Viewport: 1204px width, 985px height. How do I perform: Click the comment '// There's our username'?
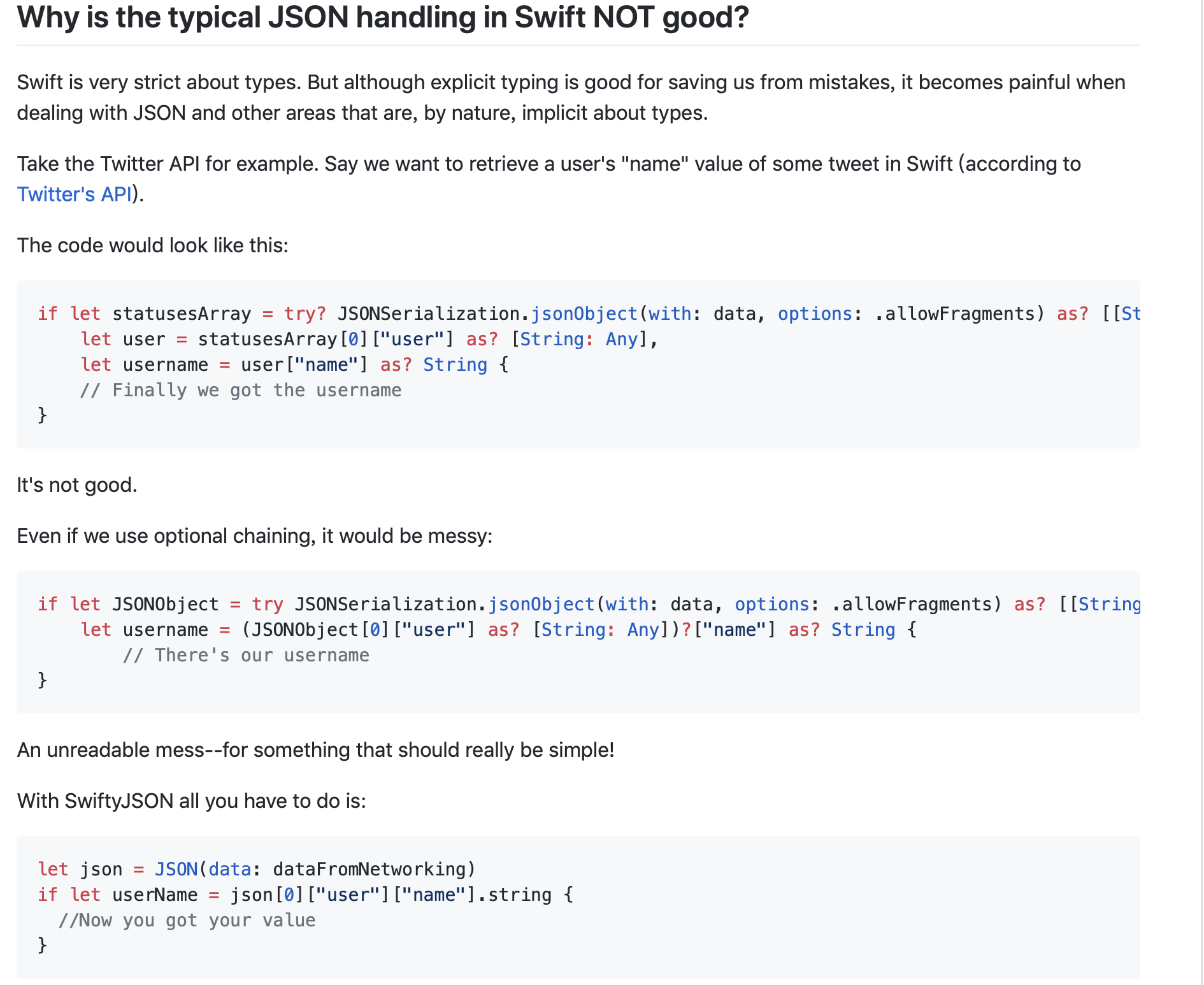pos(246,655)
